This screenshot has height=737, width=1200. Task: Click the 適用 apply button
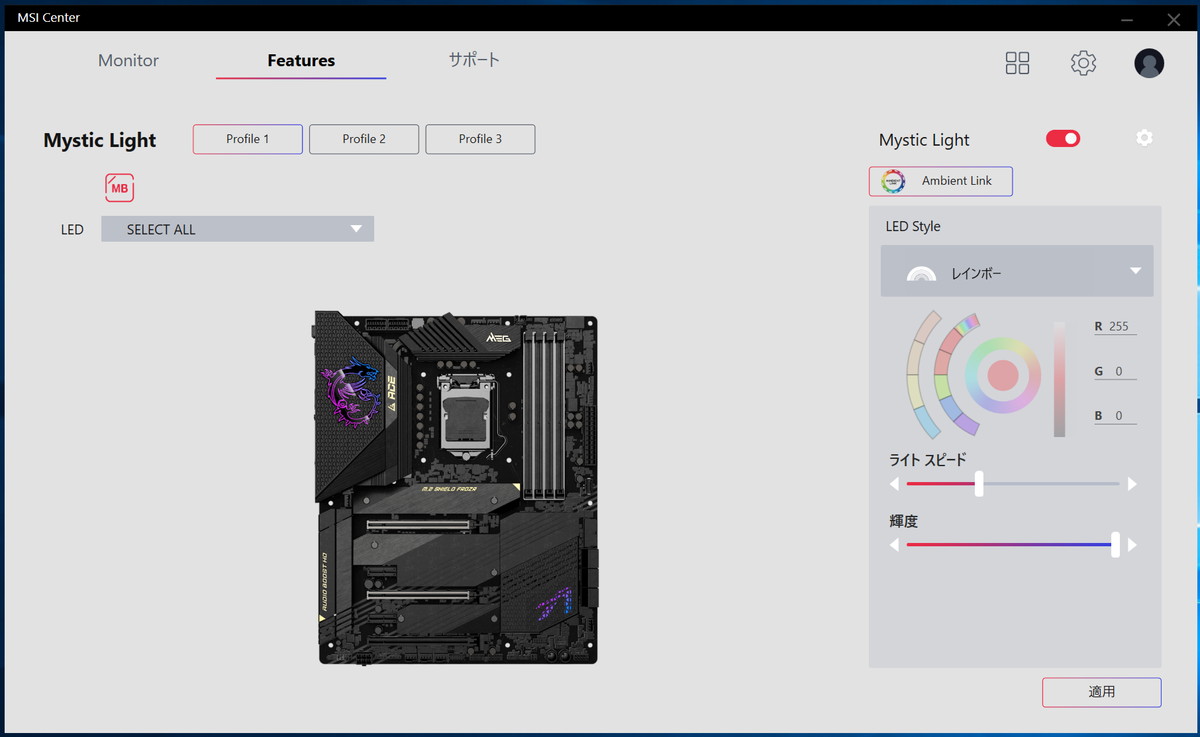click(x=1102, y=692)
